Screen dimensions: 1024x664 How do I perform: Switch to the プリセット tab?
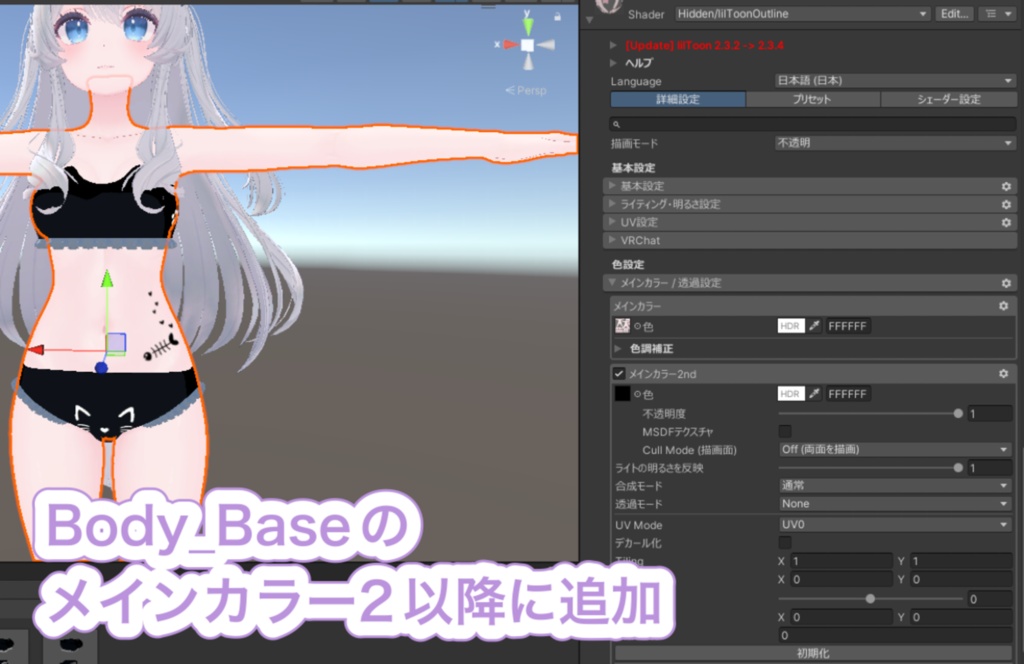(812, 99)
